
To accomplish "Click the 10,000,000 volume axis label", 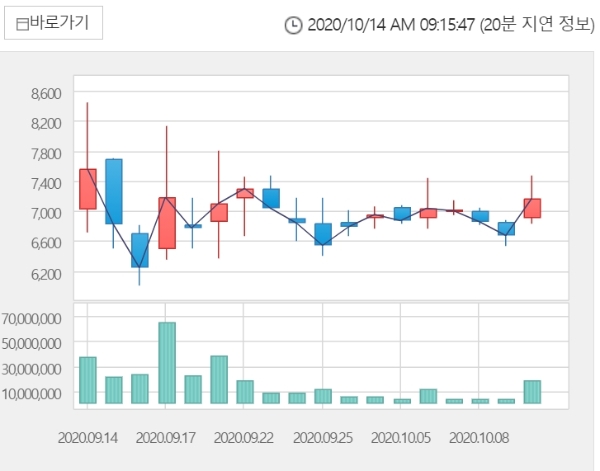I will pos(31,393).
